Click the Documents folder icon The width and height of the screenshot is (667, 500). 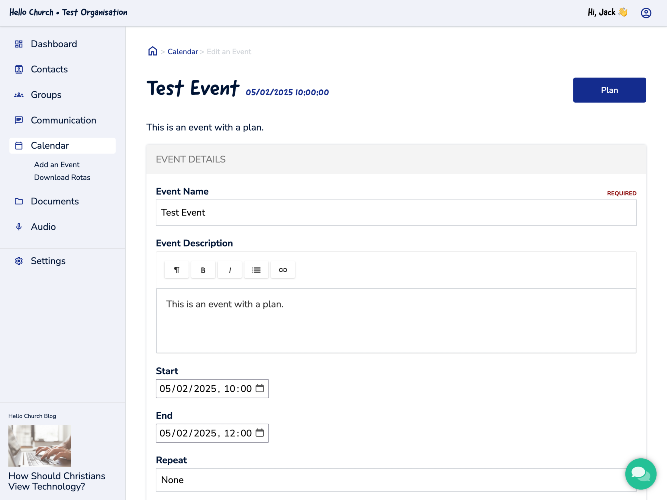[x=19, y=201]
